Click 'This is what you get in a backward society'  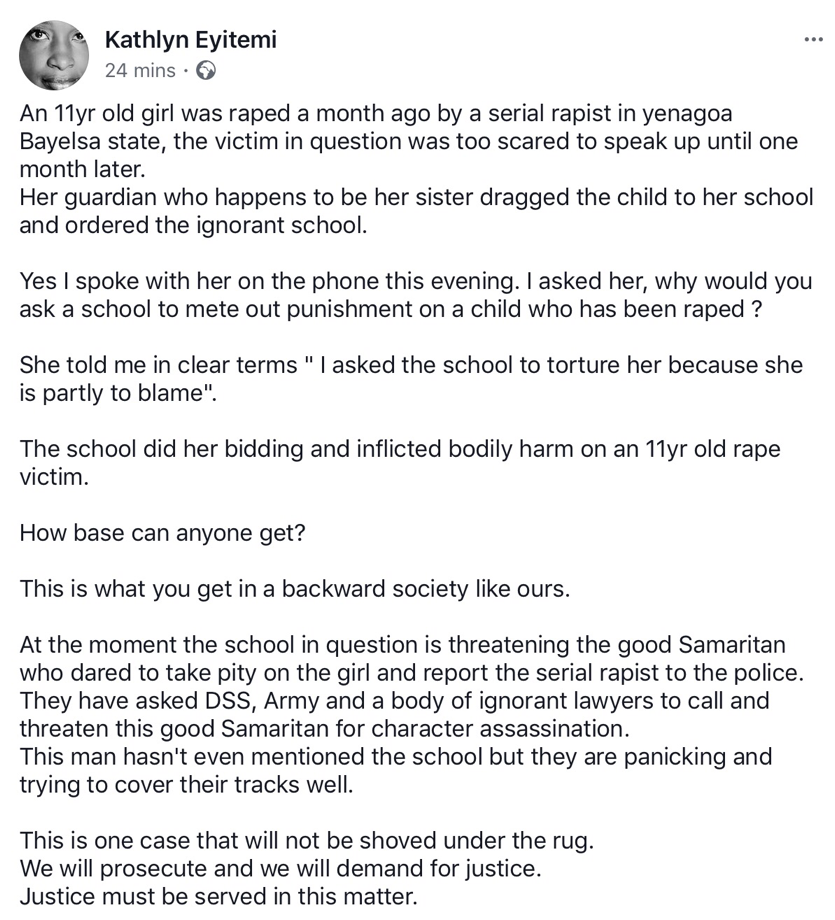pos(294,588)
